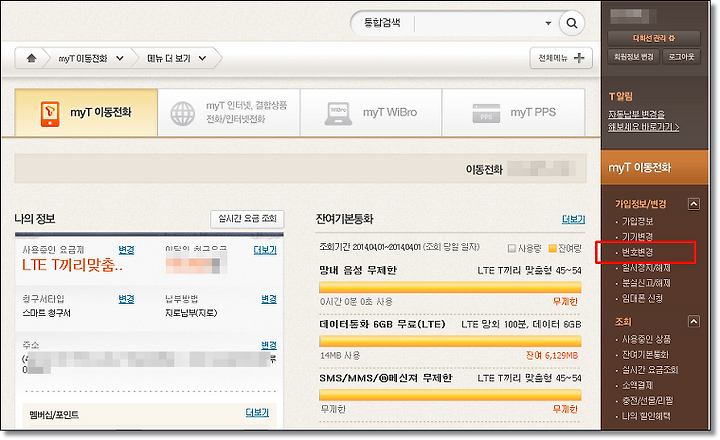
Task: Click the 망내 음성 무제한 usage bar
Action: click(x=450, y=288)
